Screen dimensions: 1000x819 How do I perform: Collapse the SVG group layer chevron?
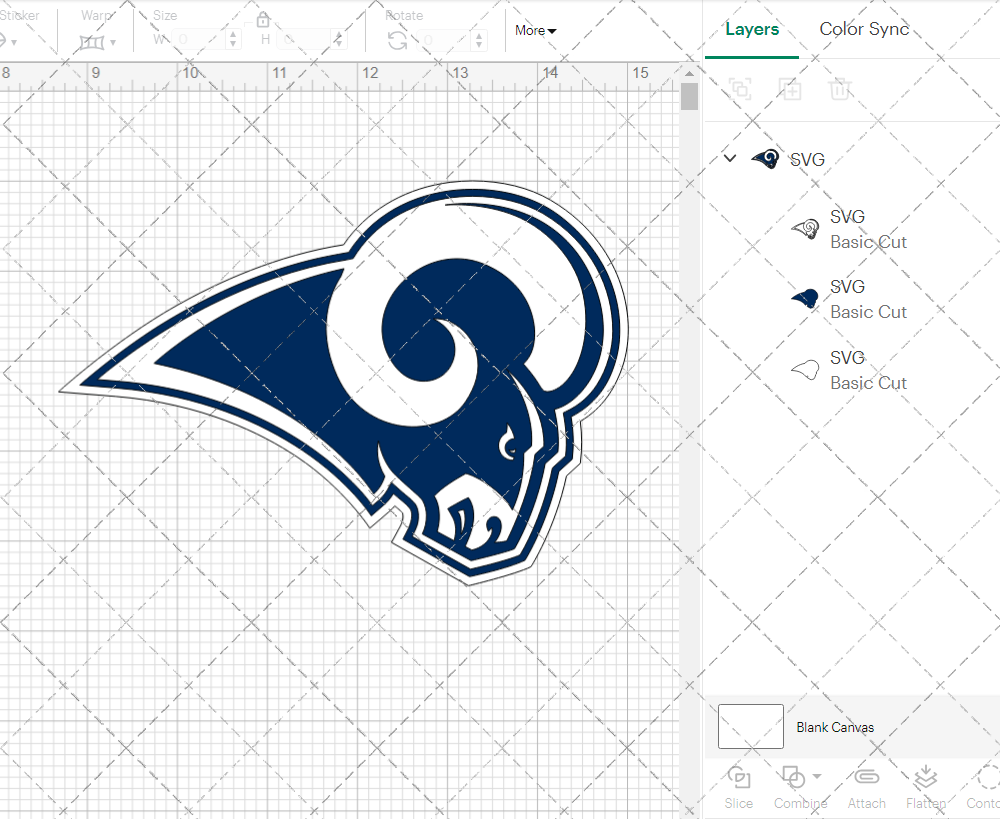(x=730, y=158)
